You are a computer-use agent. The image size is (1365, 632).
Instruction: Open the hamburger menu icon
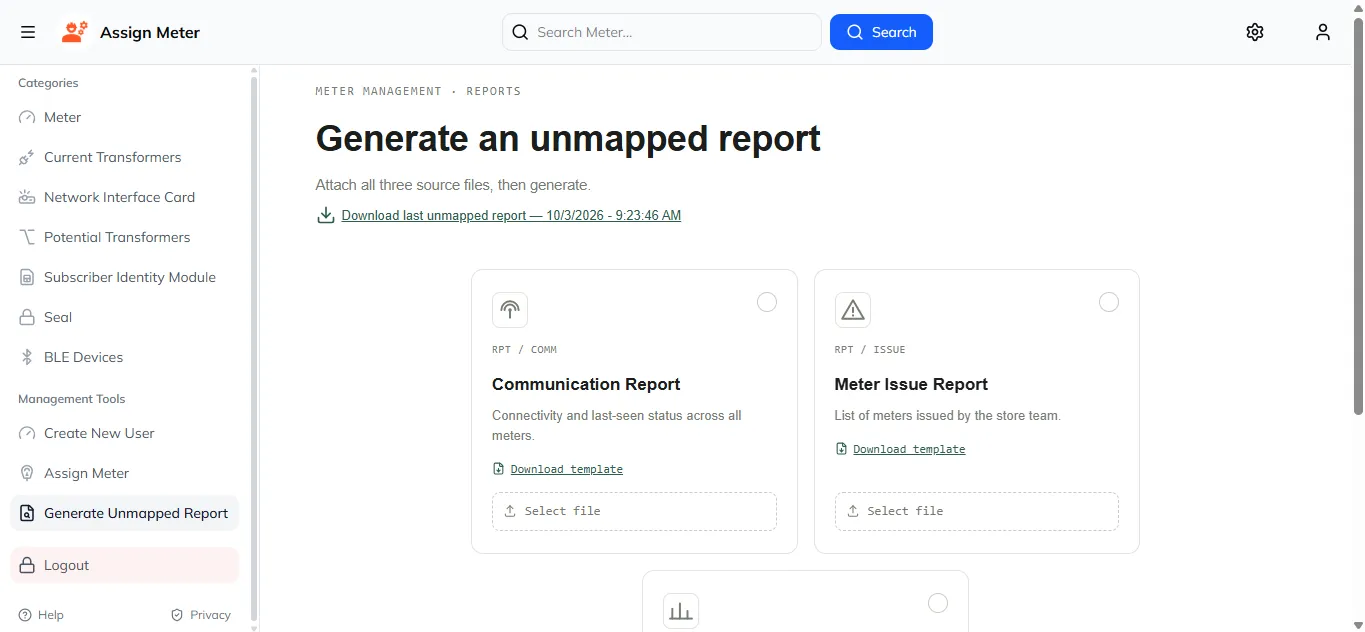28,32
